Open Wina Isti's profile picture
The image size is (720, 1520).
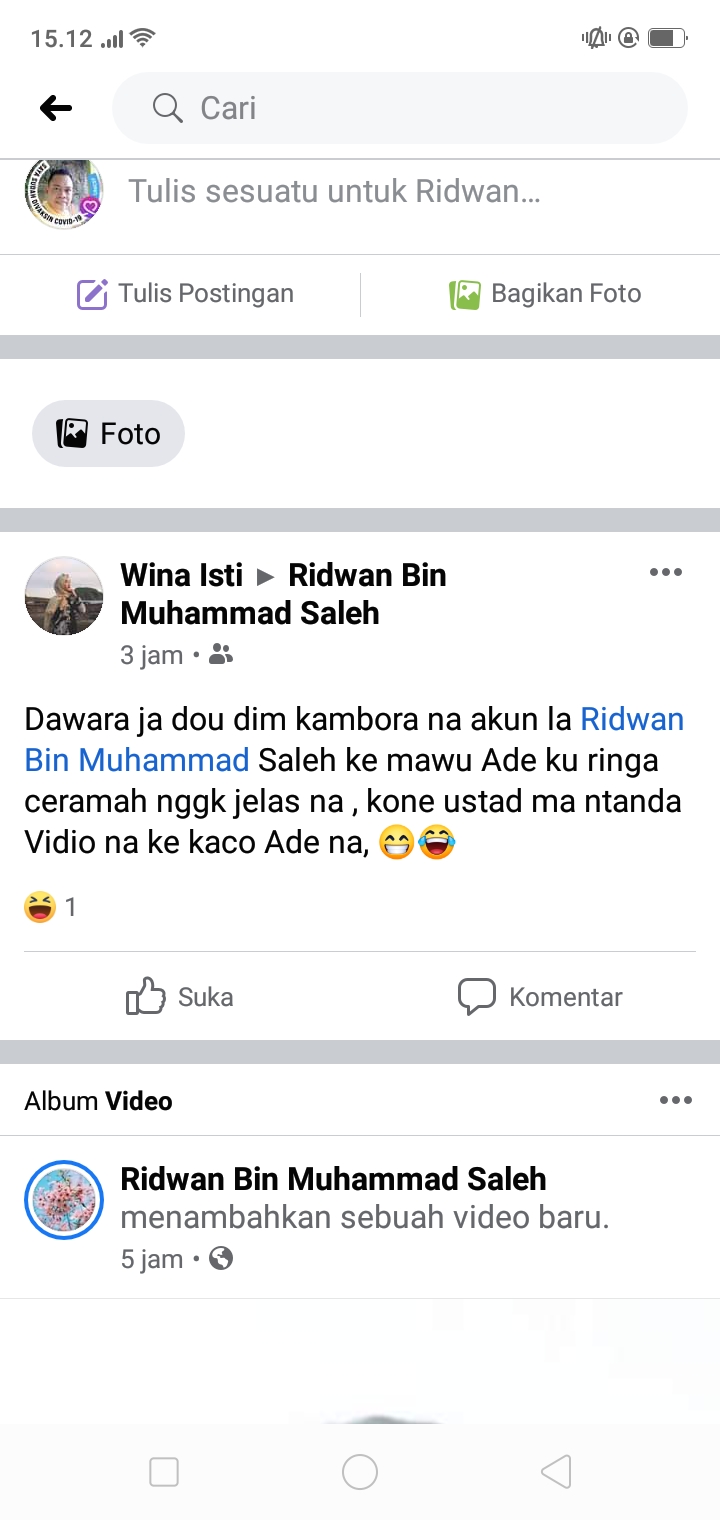coord(63,596)
